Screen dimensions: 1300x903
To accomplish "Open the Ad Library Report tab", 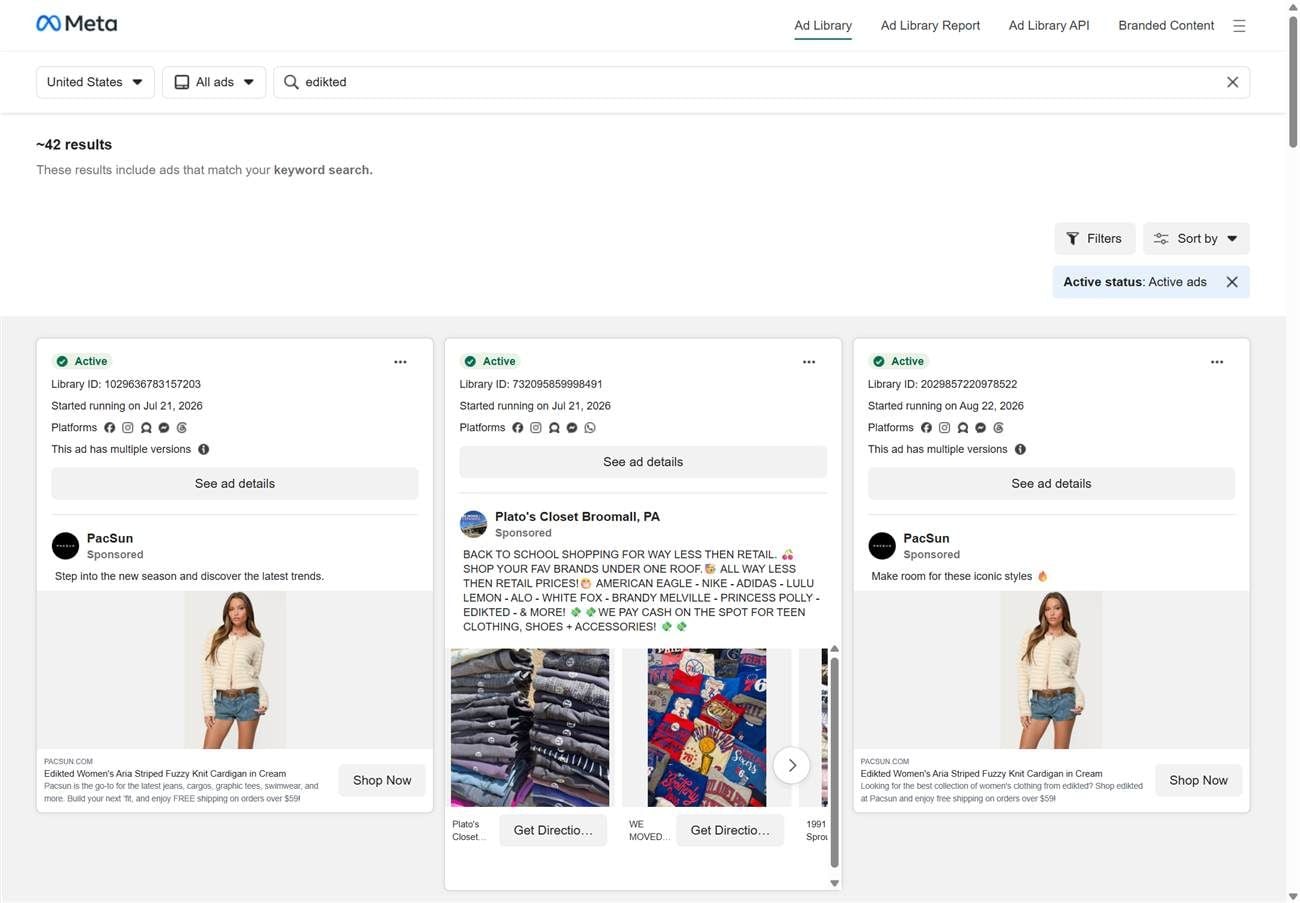I will point(930,26).
